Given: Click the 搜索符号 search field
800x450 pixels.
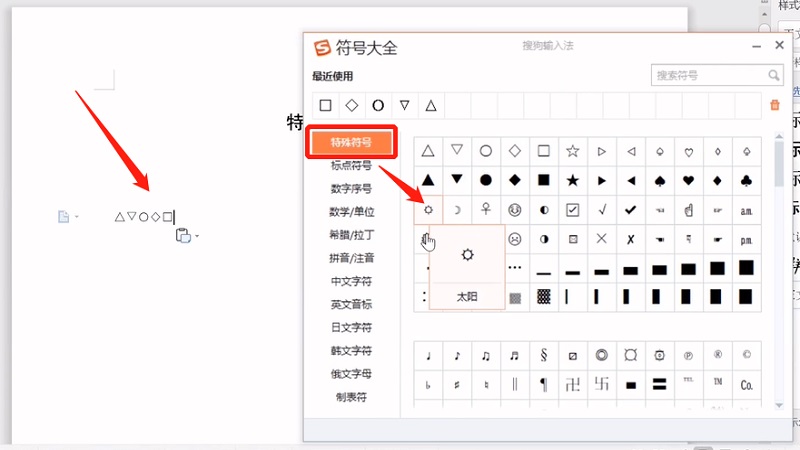Looking at the screenshot, I should 710,75.
